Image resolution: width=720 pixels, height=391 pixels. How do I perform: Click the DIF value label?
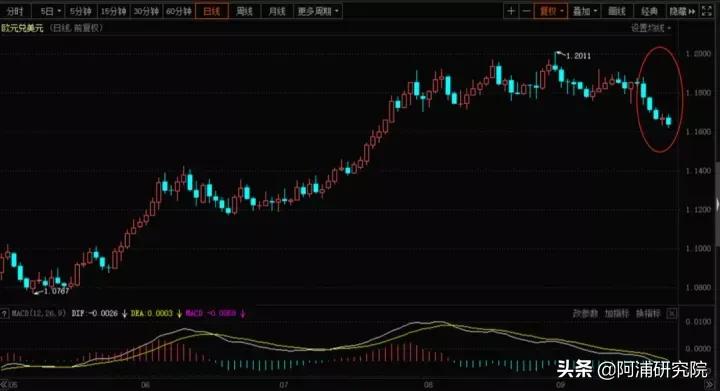[x=95, y=313]
